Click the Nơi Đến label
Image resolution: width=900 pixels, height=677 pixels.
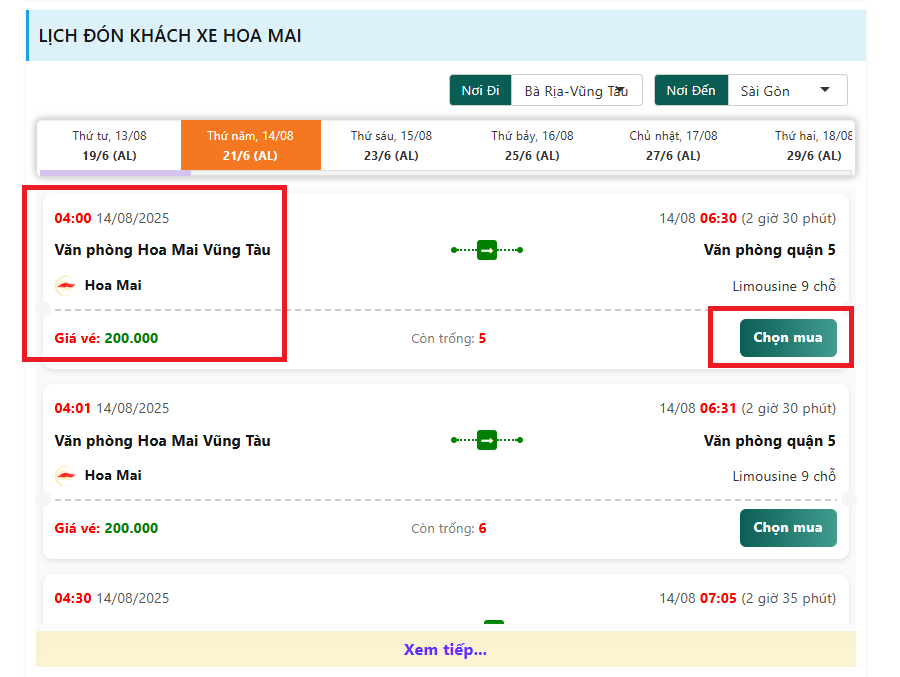691,91
